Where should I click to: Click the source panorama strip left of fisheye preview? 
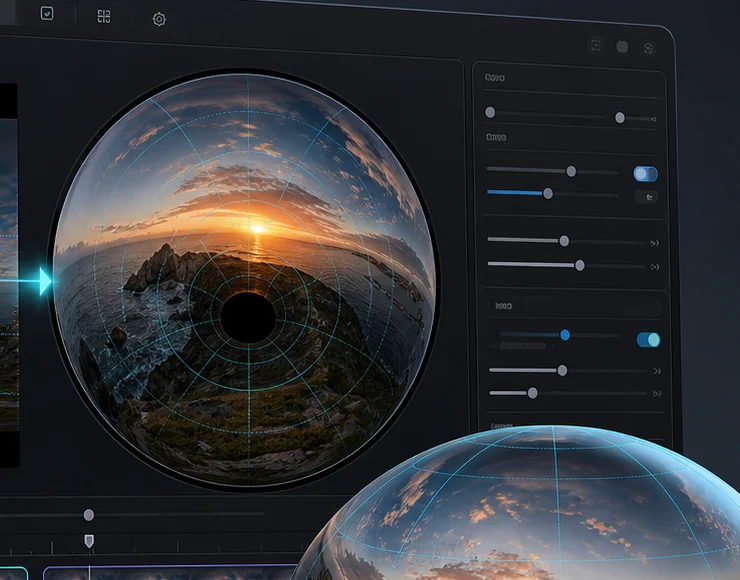[9, 275]
